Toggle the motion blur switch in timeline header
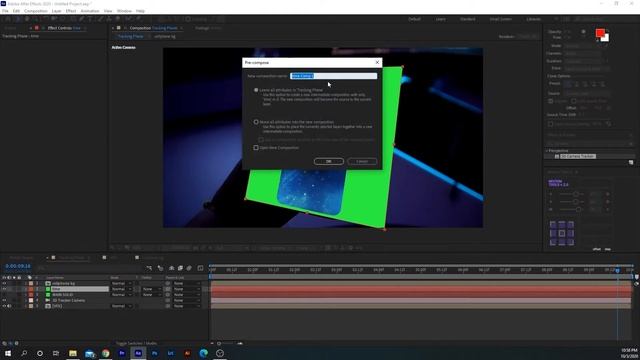The height and width of the screenshot is (360, 640). 189,268
